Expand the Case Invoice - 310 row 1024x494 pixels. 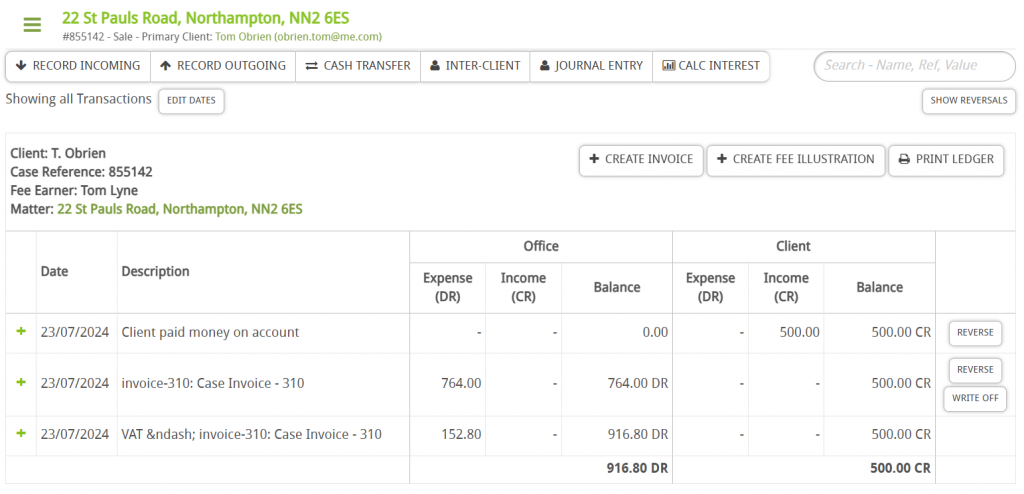[x=21, y=383]
